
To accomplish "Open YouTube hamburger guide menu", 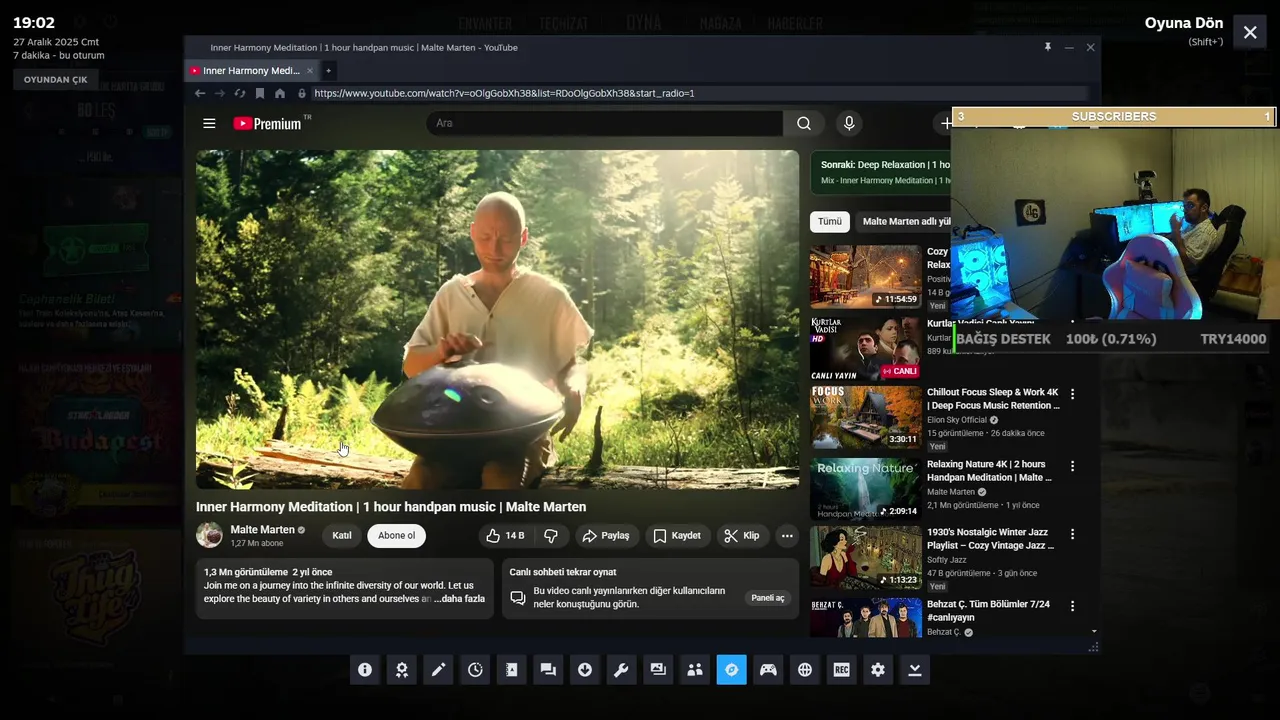I will pos(209,123).
